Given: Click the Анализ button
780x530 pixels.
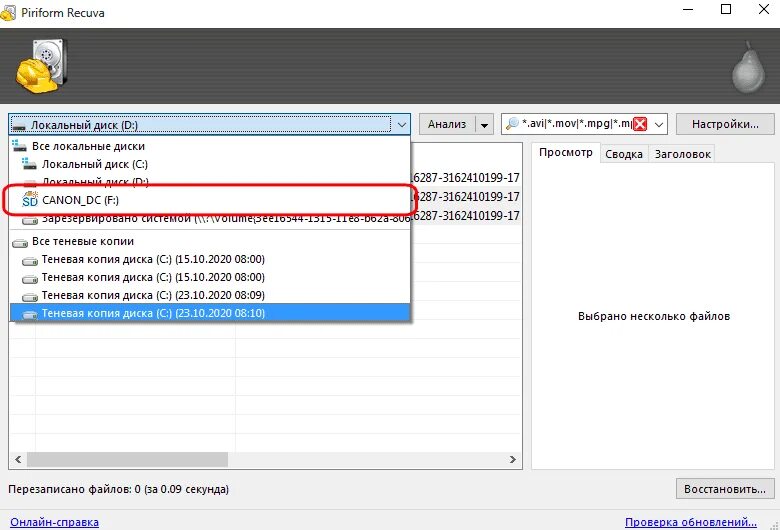Looking at the screenshot, I should pos(447,124).
